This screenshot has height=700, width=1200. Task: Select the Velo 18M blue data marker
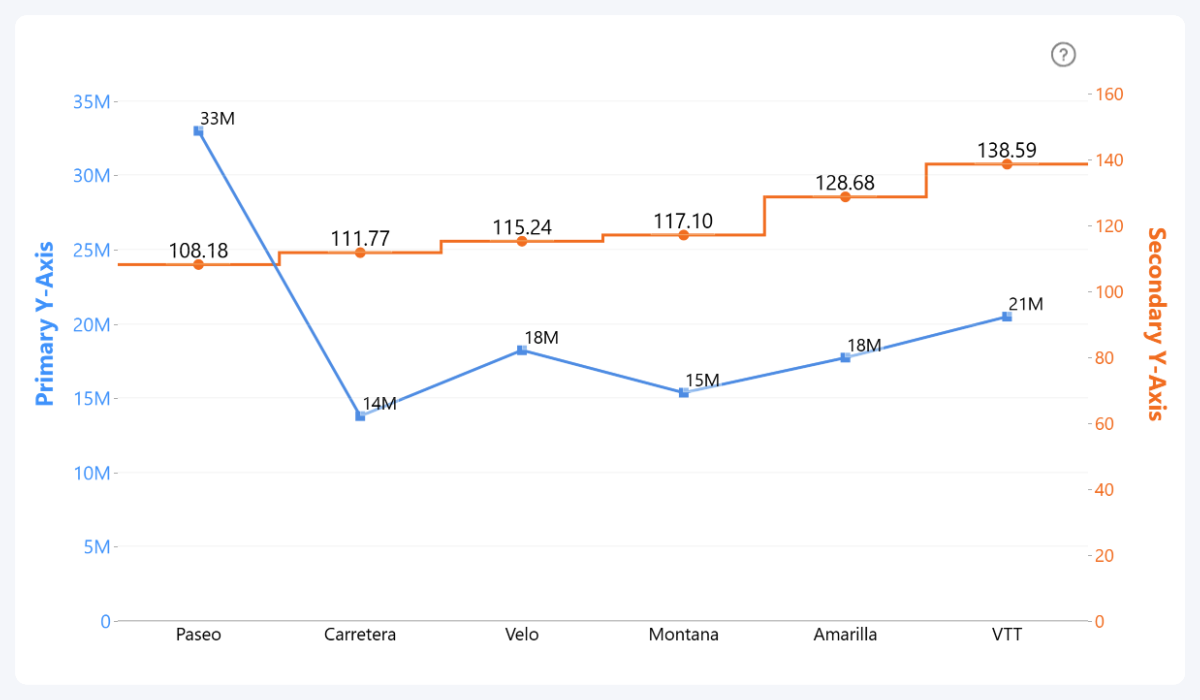(522, 350)
